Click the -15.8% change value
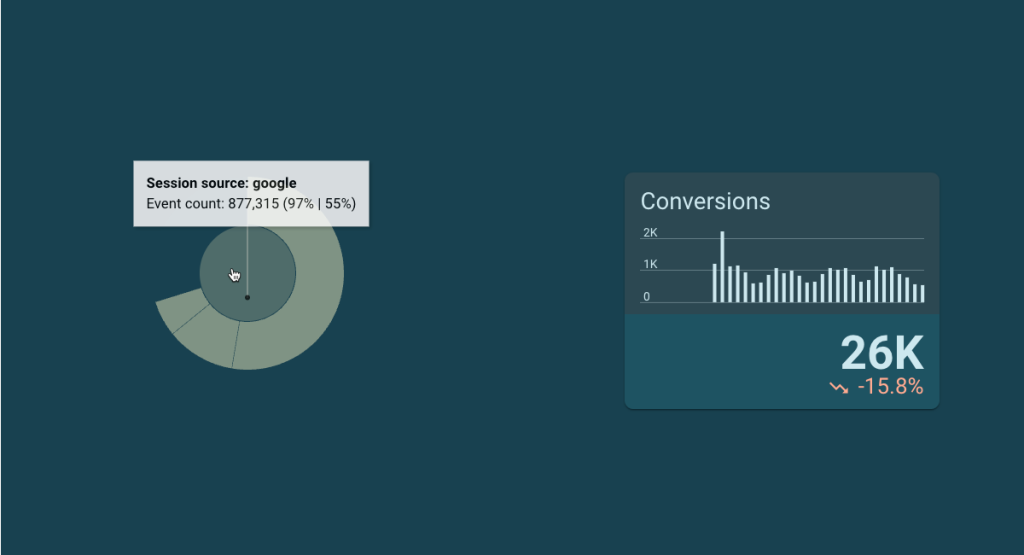Viewport: 1024px width, 555px height. point(890,387)
